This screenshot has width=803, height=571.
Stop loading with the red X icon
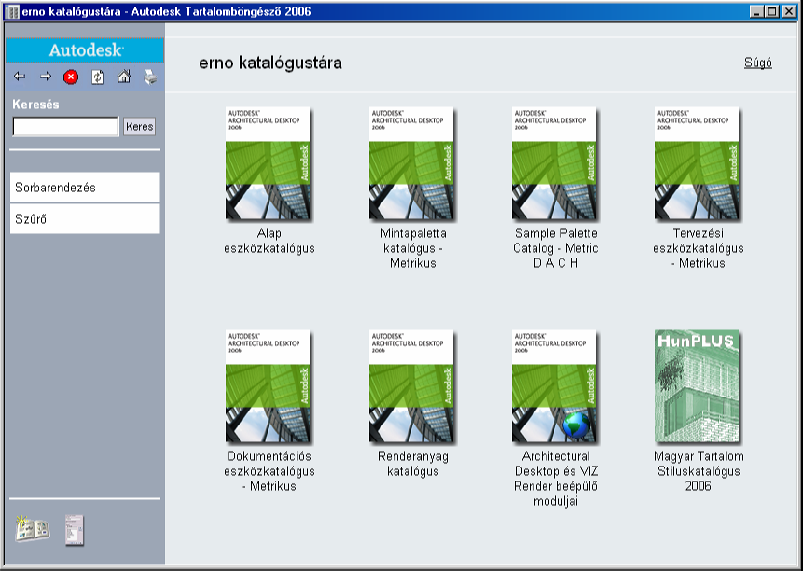71,77
